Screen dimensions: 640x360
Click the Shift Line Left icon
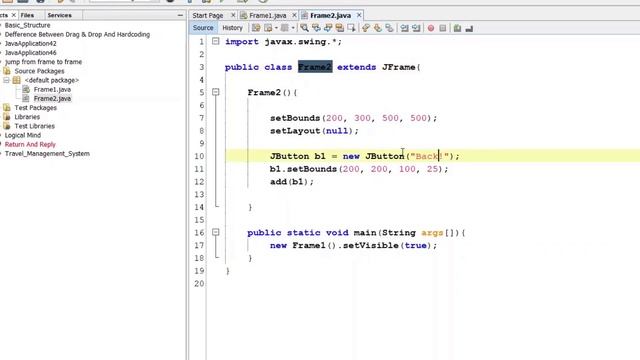pyautogui.click(x=404, y=28)
